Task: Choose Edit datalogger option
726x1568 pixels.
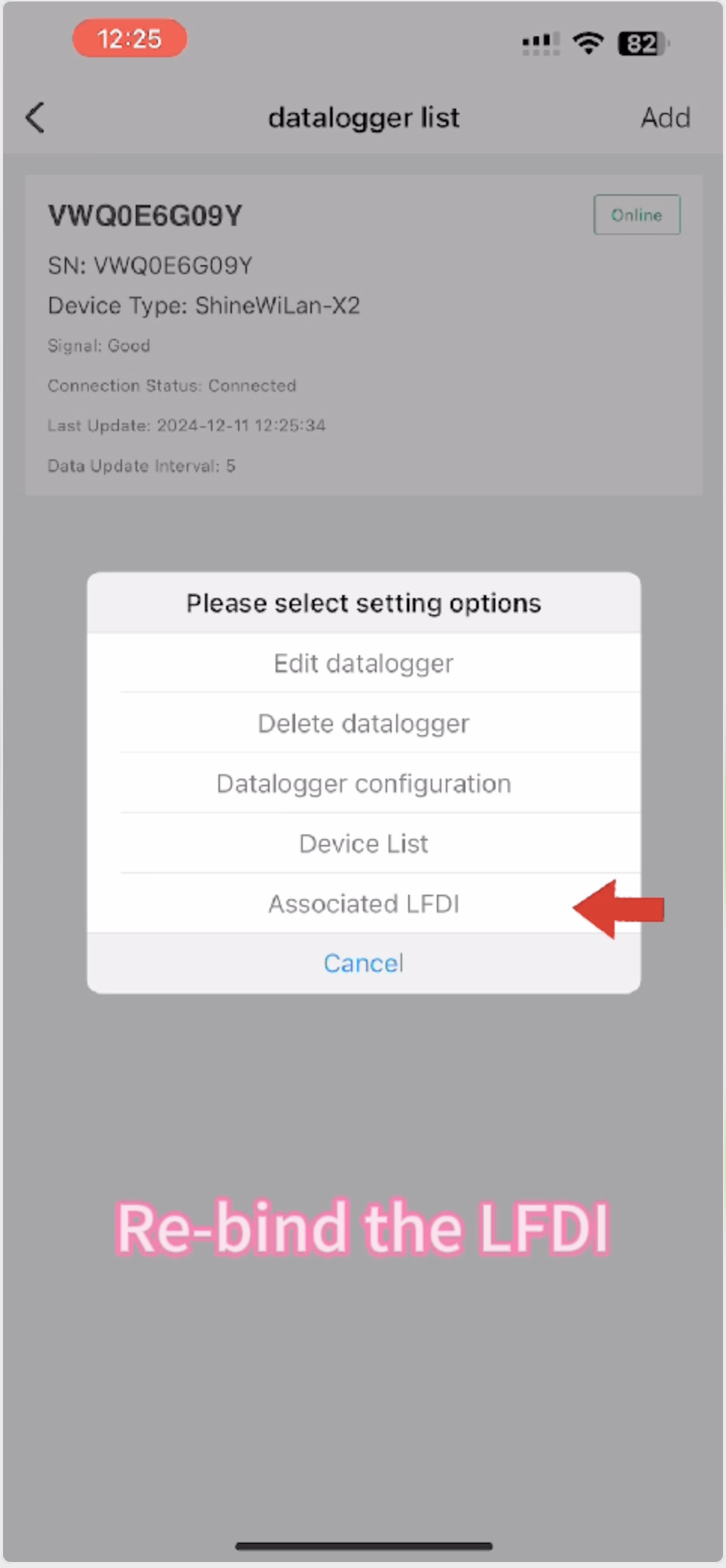Action: [x=364, y=664]
